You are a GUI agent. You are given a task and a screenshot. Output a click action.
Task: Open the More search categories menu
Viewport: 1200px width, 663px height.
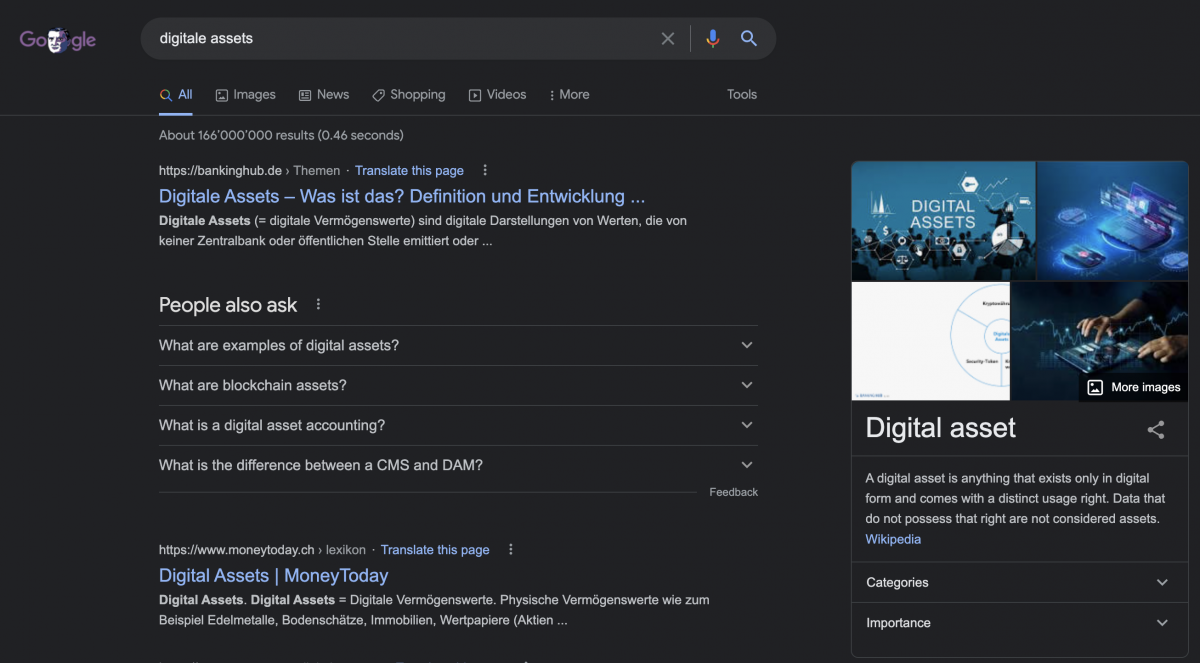click(569, 95)
